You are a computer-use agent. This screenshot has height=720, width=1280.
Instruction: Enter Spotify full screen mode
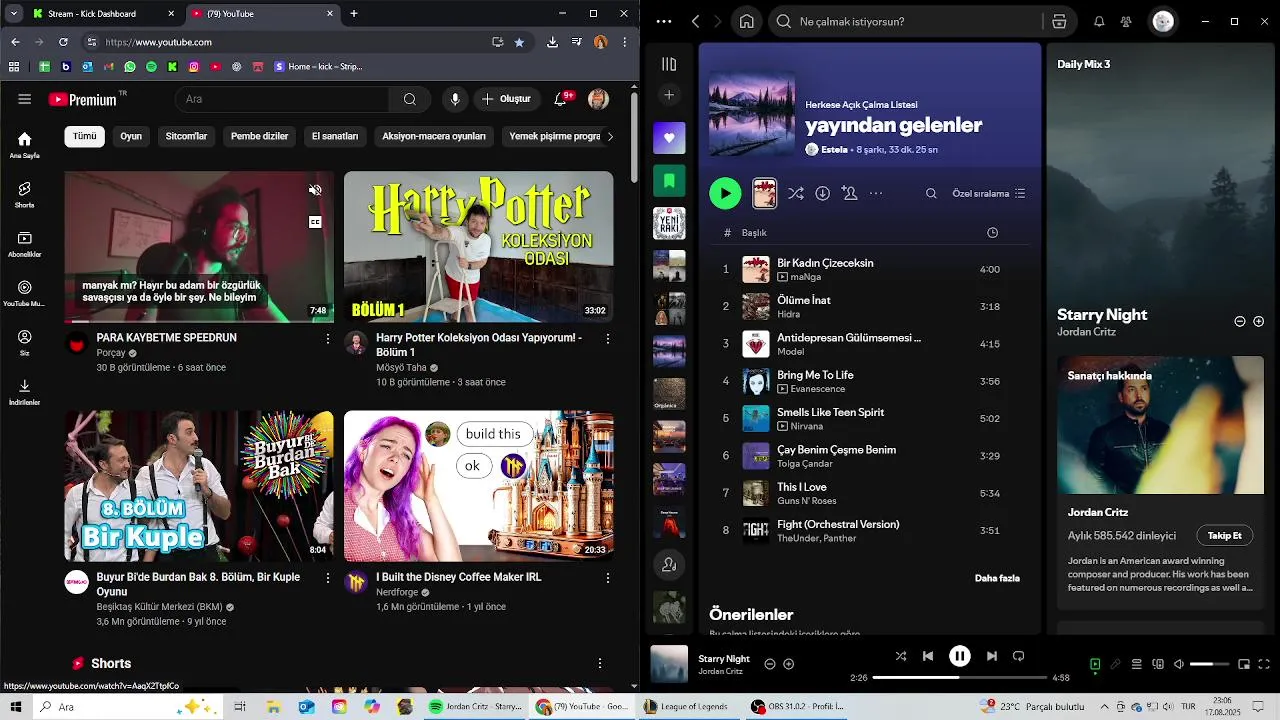pos(1264,664)
